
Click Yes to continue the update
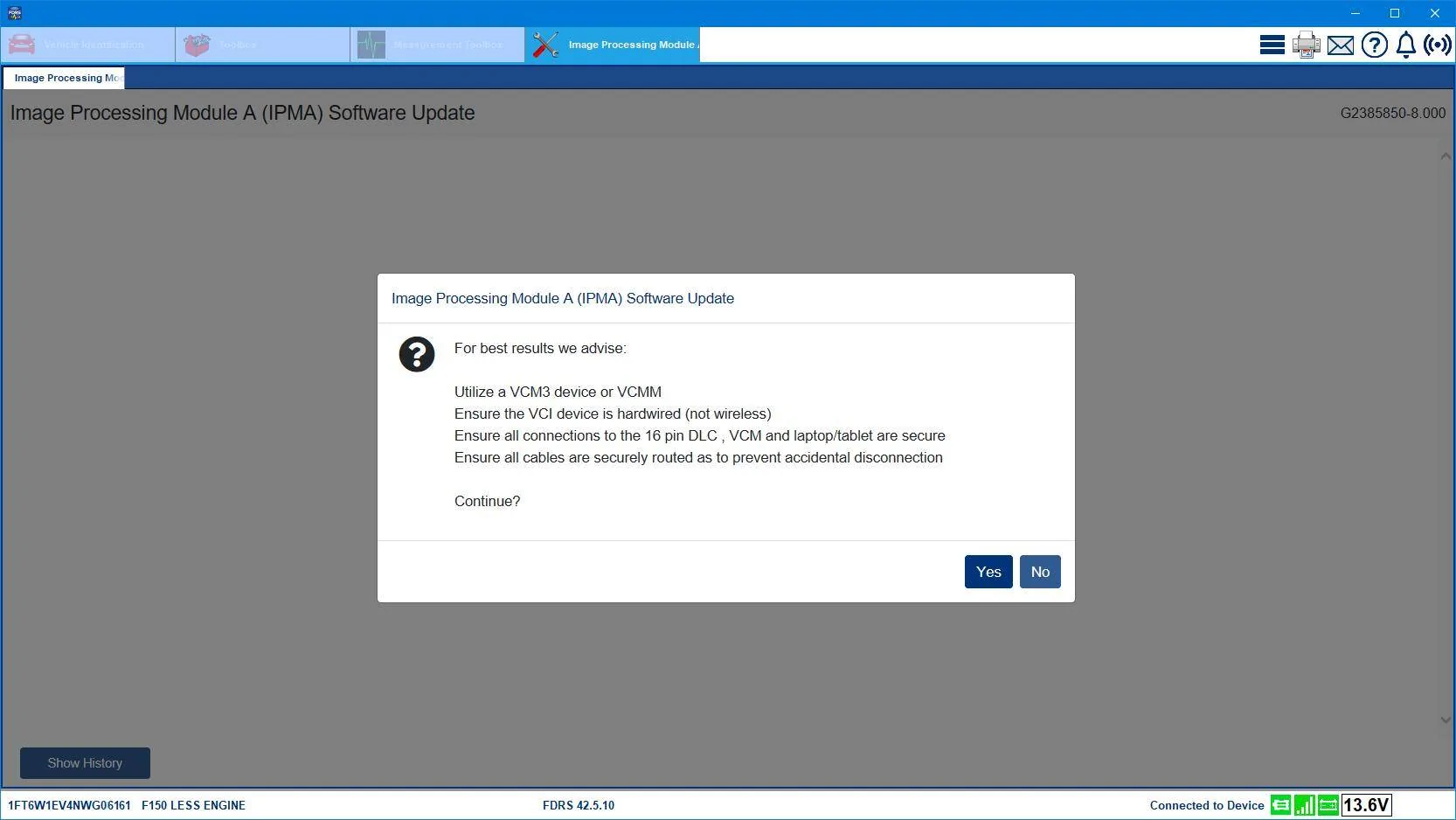tap(988, 572)
